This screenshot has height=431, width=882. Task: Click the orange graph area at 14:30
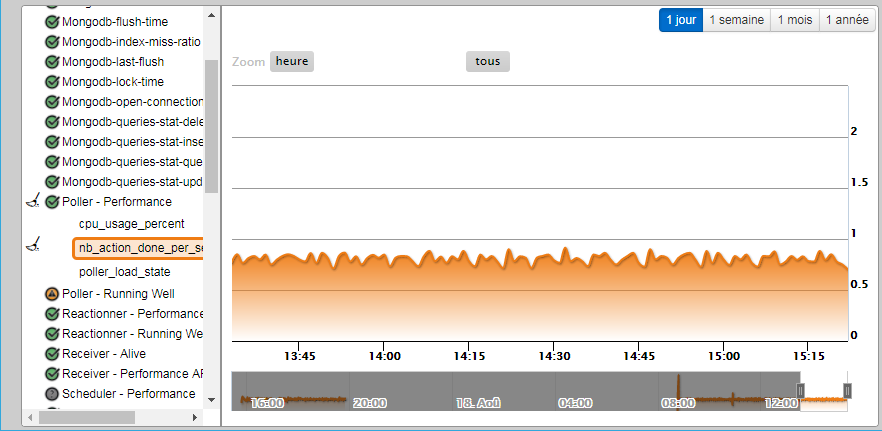click(x=554, y=298)
